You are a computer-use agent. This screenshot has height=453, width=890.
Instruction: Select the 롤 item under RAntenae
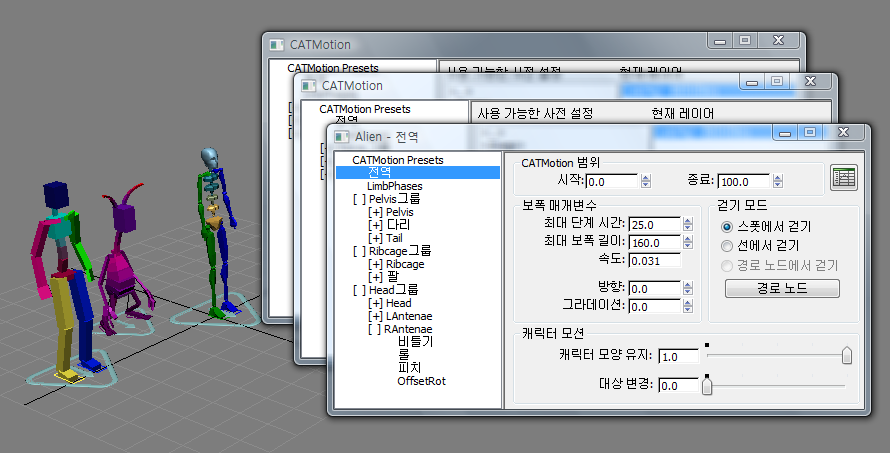[404, 355]
